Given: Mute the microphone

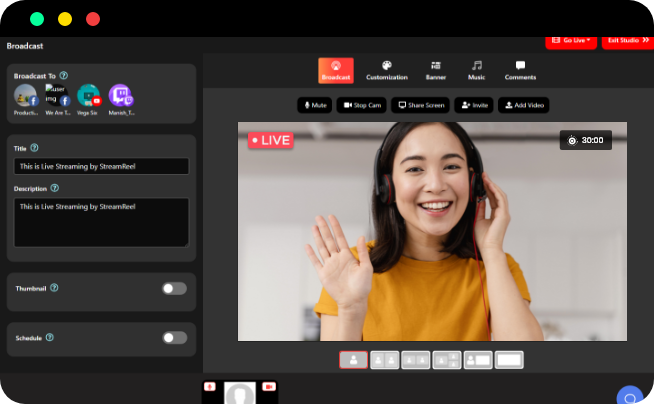Looking at the screenshot, I should click(314, 104).
